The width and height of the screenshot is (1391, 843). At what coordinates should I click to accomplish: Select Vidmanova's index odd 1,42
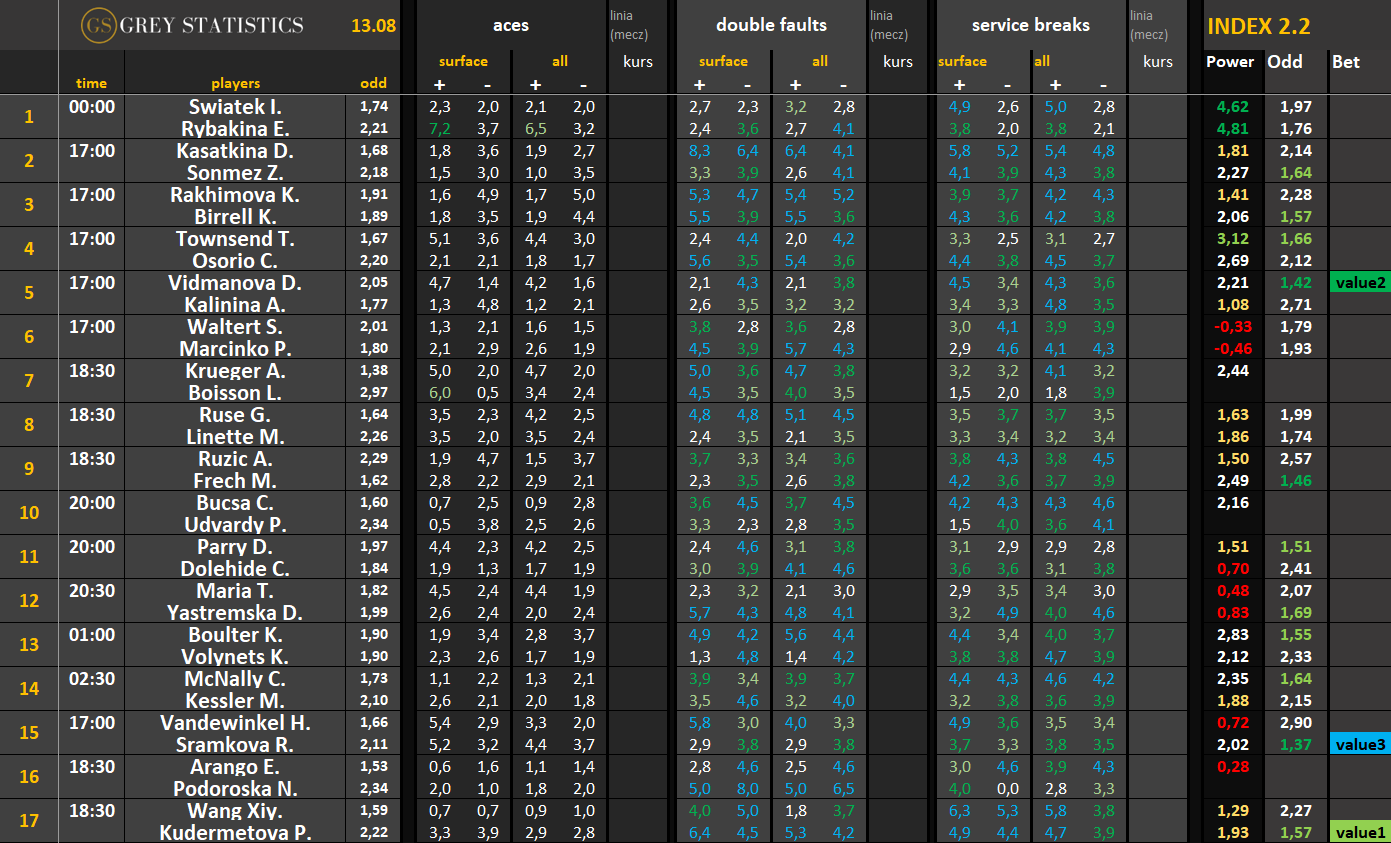(1296, 282)
